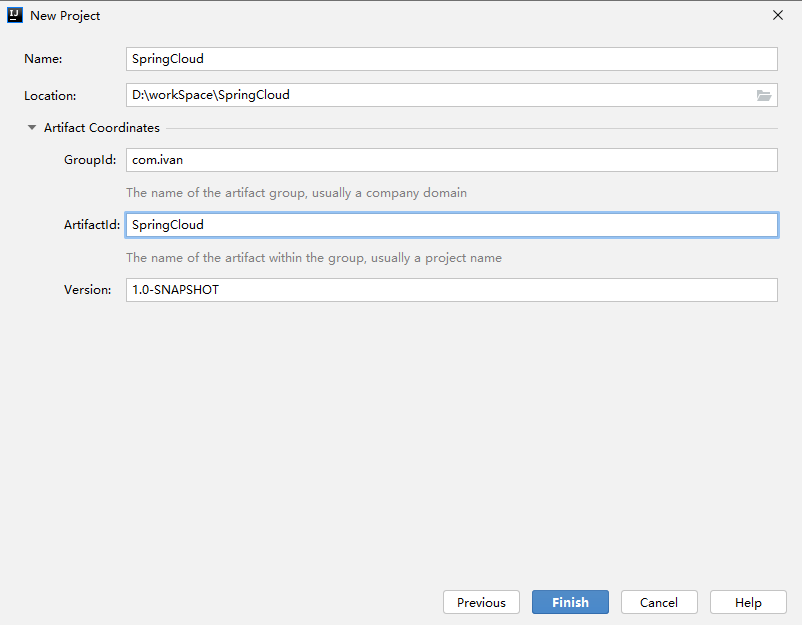
Task: Focus the Name field containing SpringCloud
Action: [x=452, y=59]
